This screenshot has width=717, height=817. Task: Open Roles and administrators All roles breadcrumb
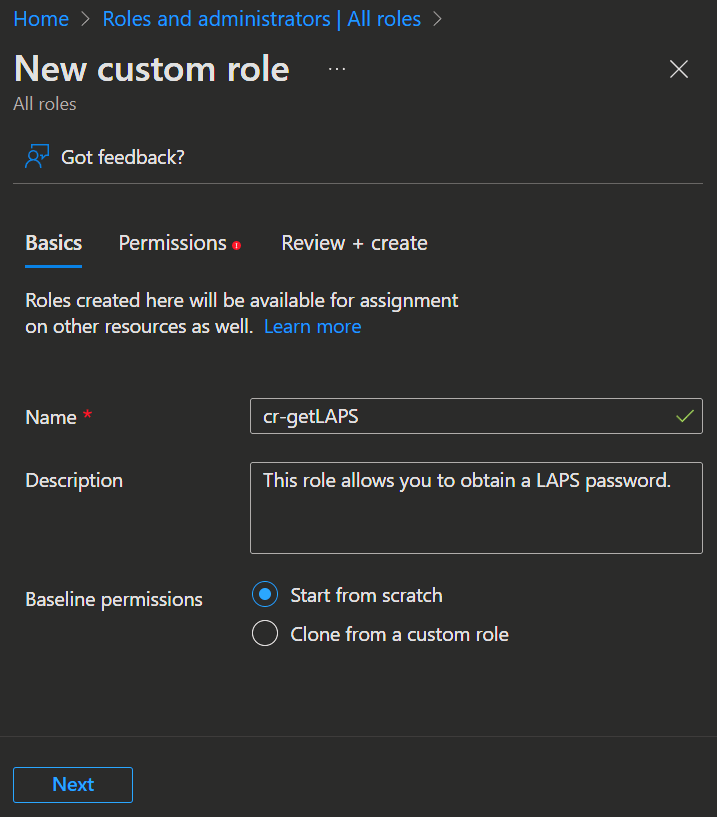[261, 19]
